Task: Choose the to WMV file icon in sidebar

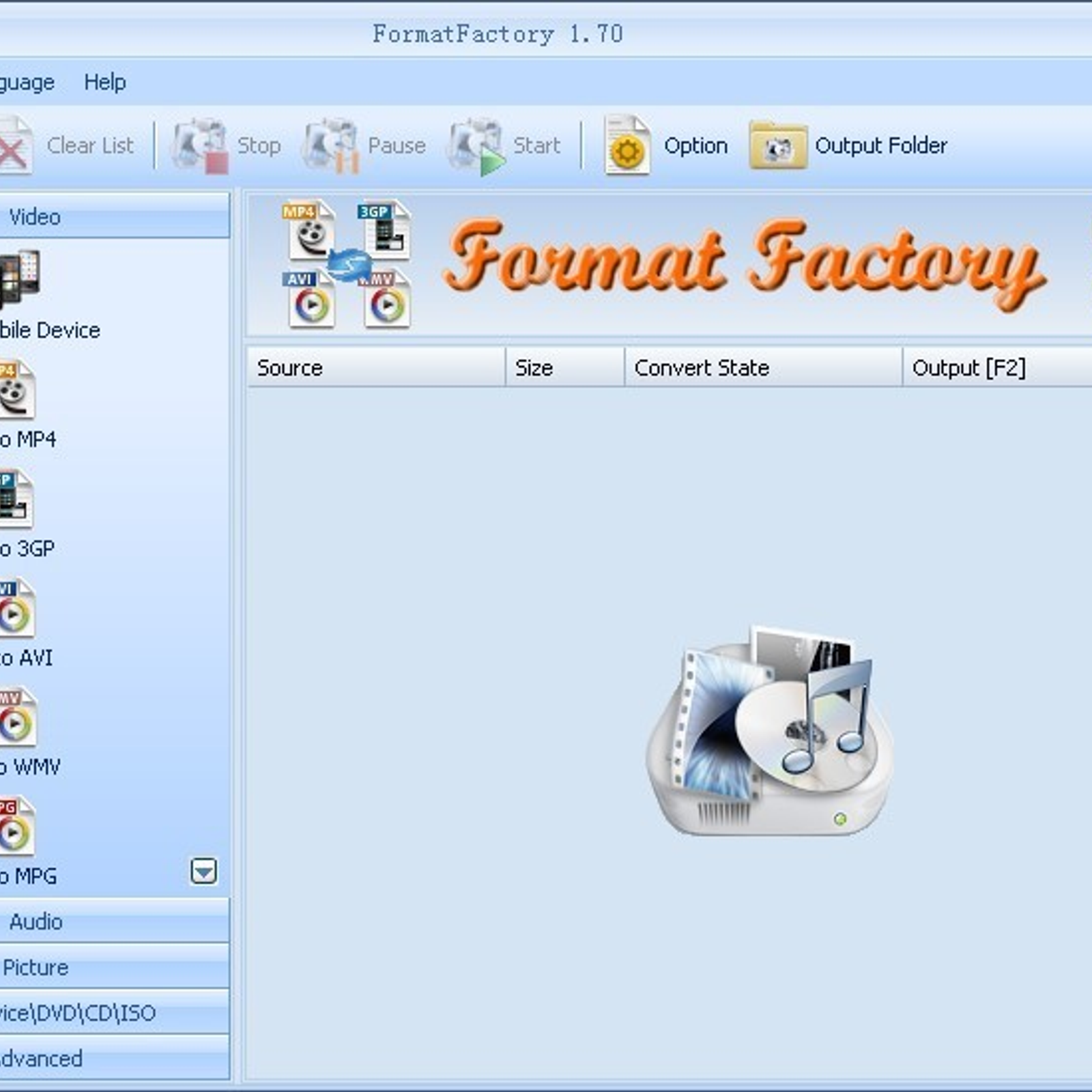Action: 17,717
